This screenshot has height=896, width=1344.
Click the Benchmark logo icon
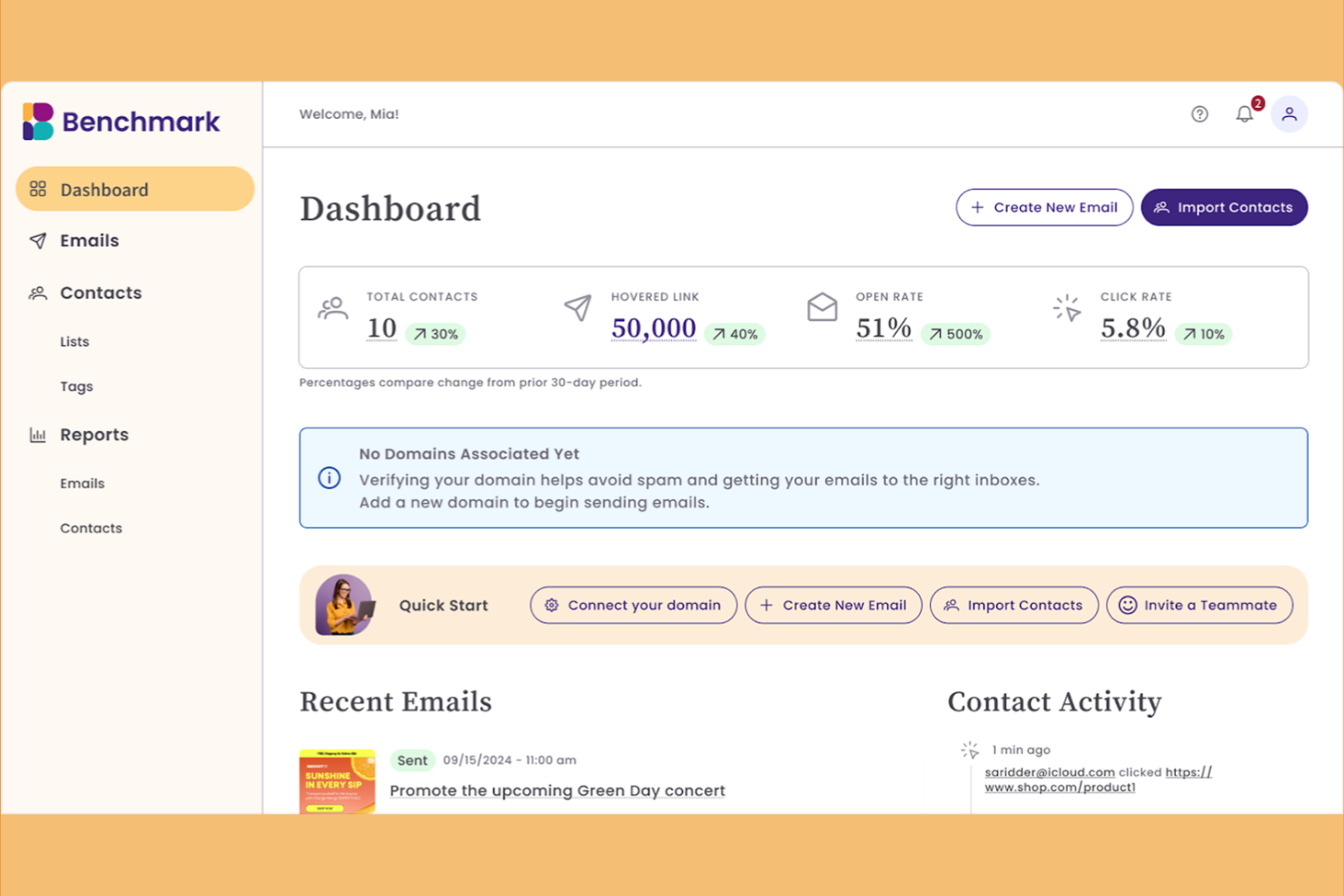point(36,121)
